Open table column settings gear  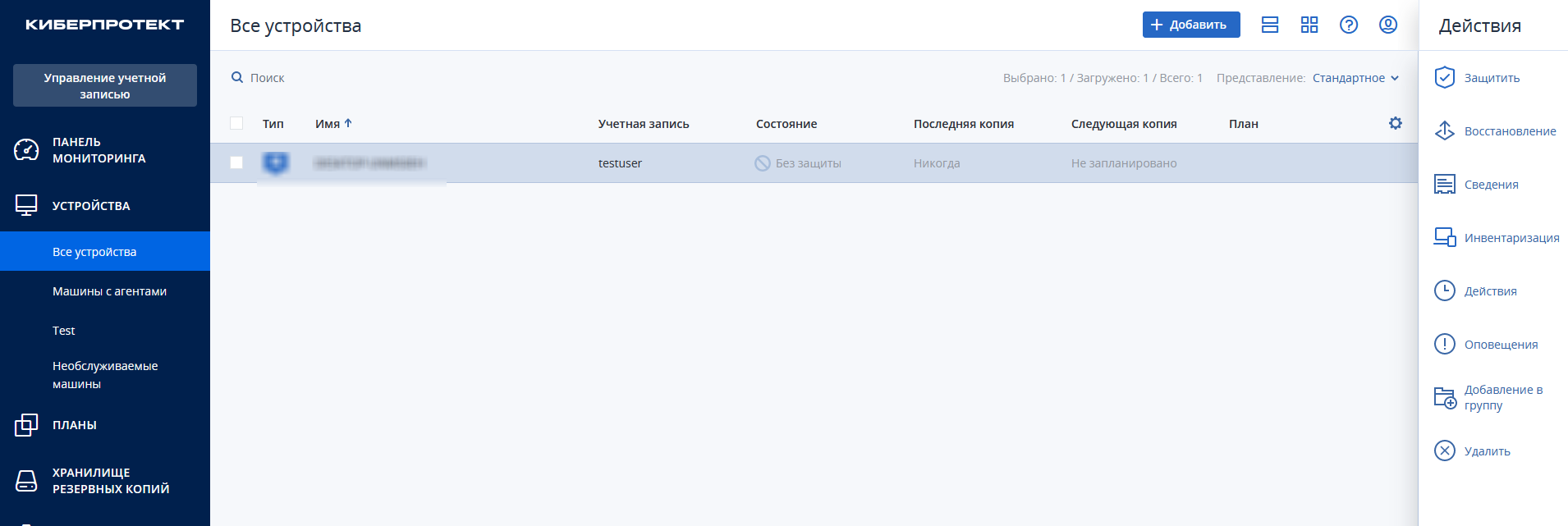tap(1396, 123)
